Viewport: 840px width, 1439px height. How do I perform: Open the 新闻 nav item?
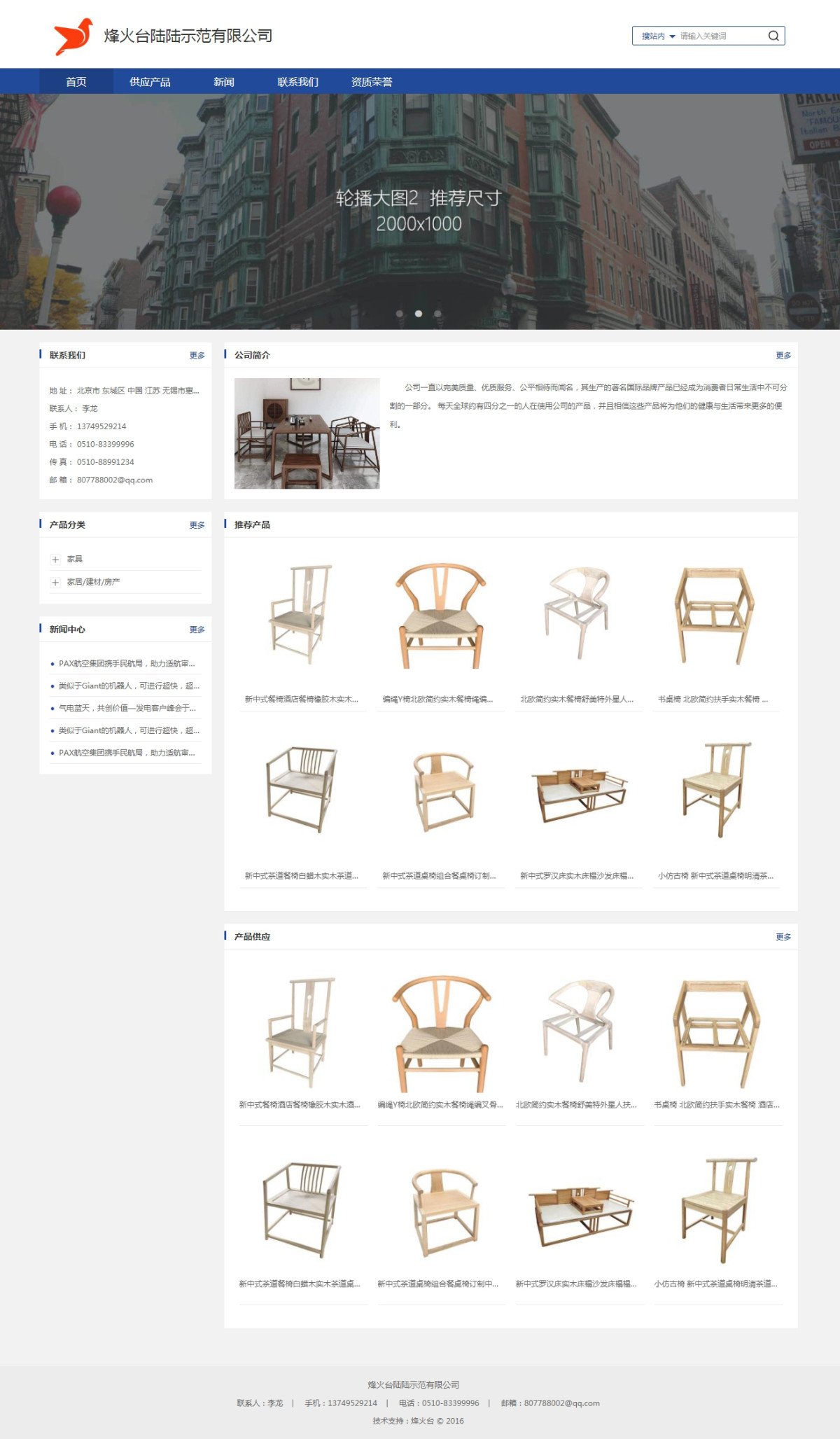click(x=224, y=82)
